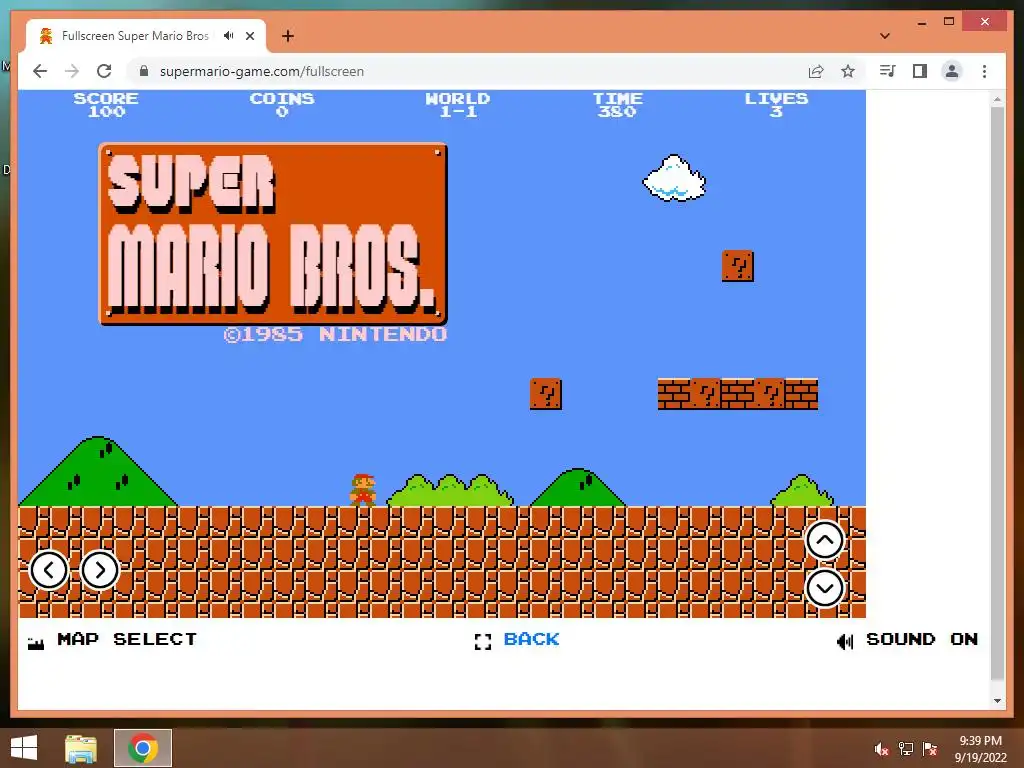The height and width of the screenshot is (768, 1024).
Task: Click the SCORE 100 display
Action: 106,104
